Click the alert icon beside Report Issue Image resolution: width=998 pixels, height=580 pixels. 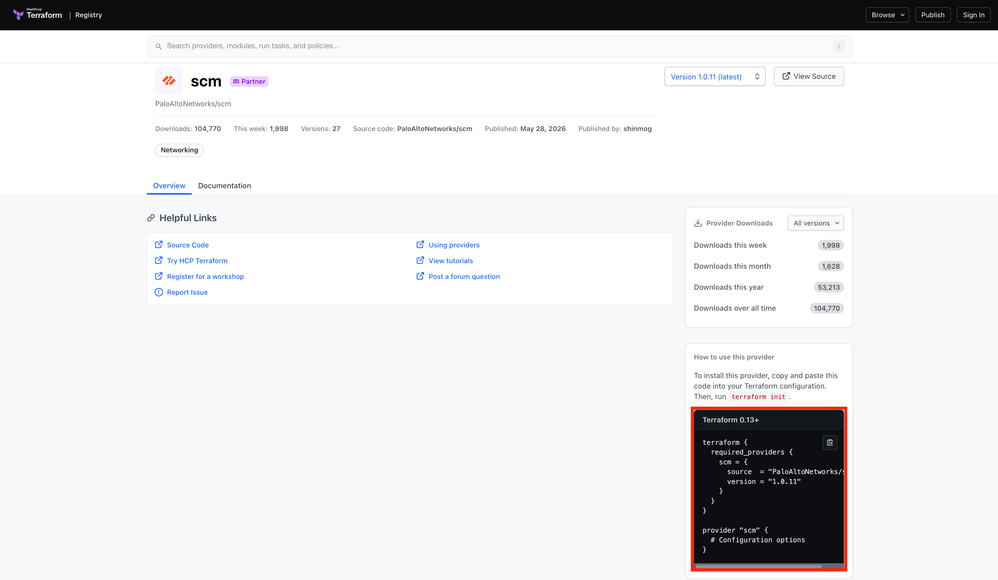[x=158, y=292]
